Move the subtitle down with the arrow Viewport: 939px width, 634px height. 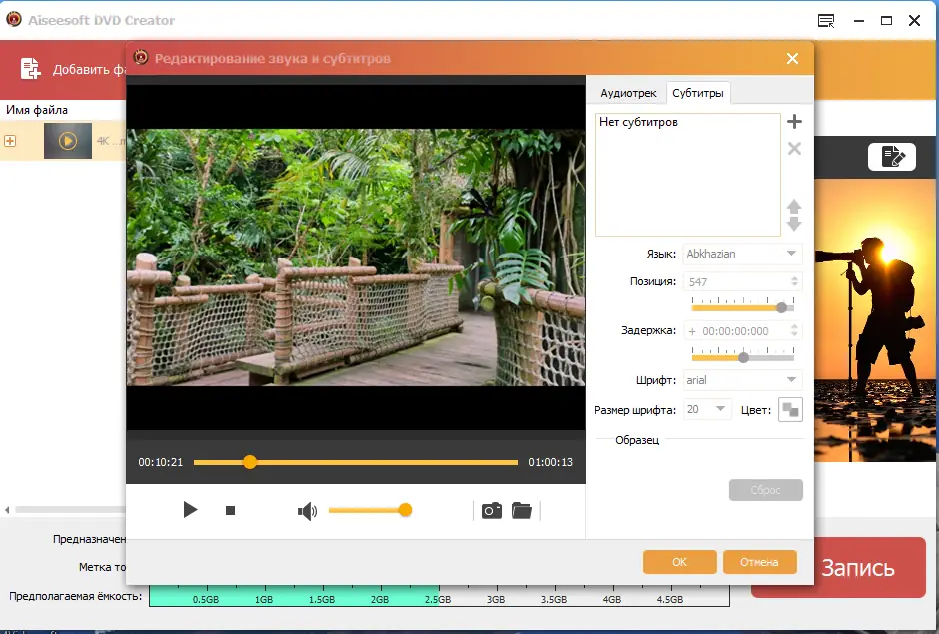click(x=794, y=224)
